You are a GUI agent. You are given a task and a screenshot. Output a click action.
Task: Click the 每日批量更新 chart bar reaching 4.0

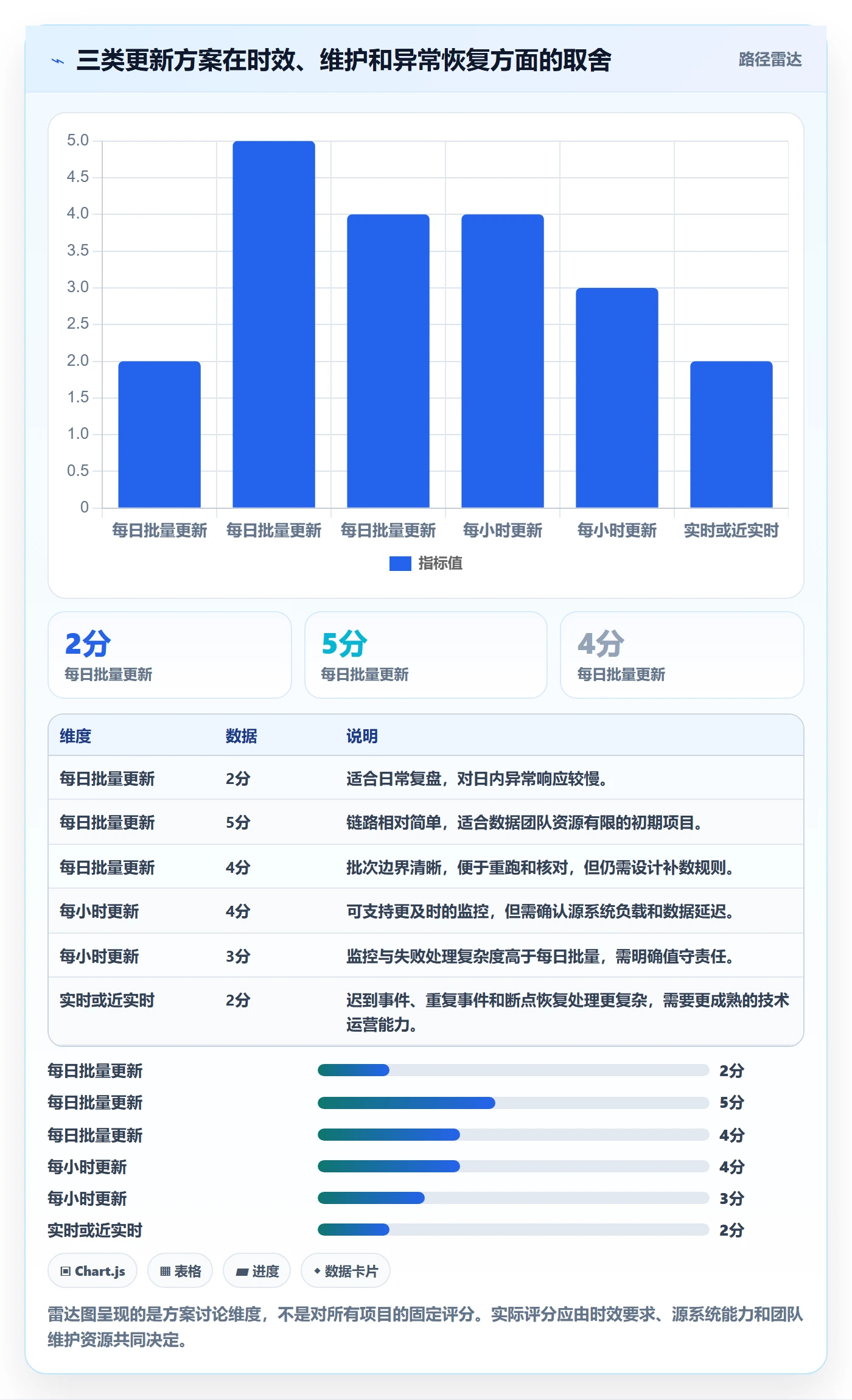coord(388,361)
